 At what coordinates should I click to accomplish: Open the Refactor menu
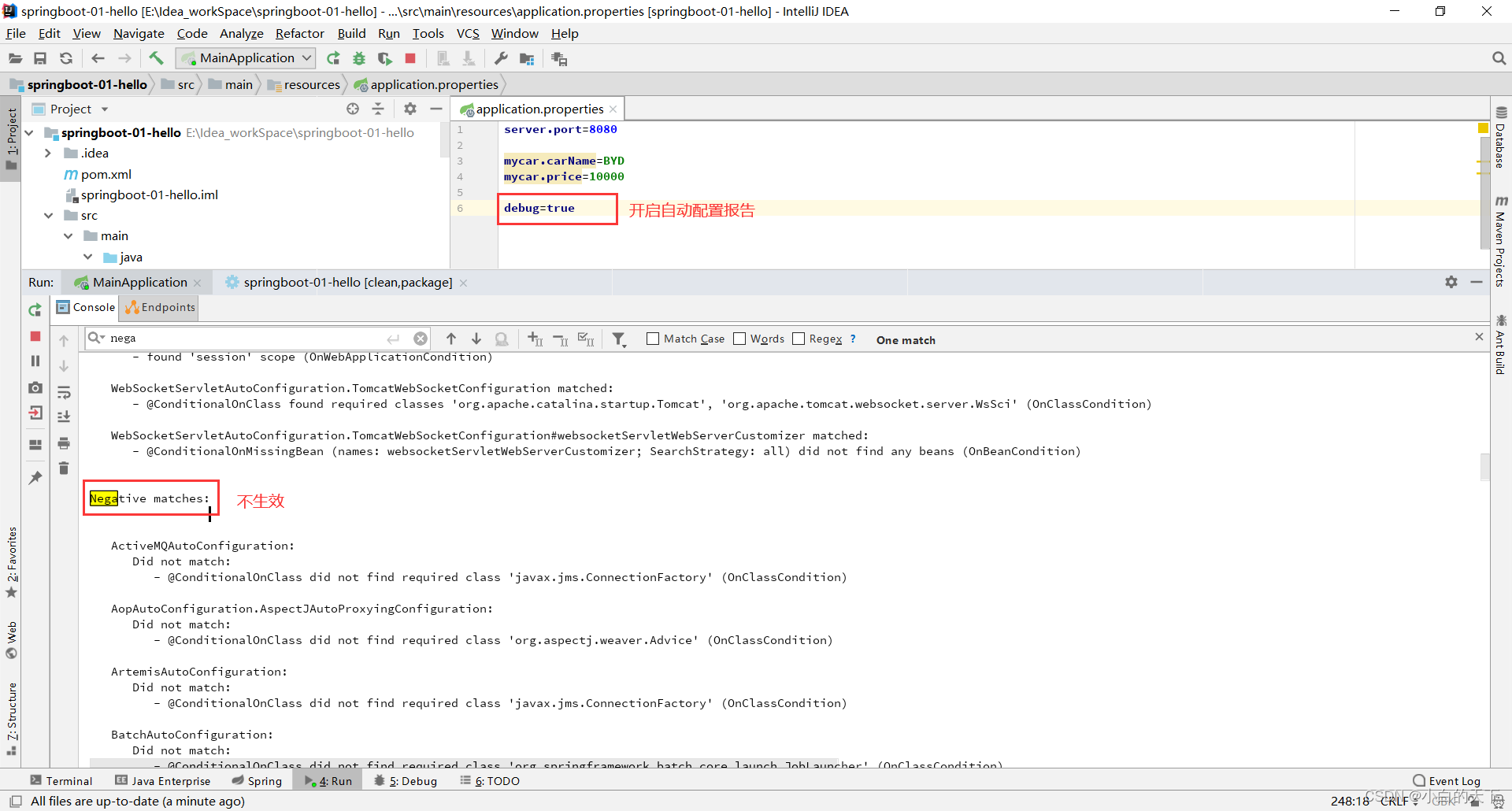click(299, 33)
